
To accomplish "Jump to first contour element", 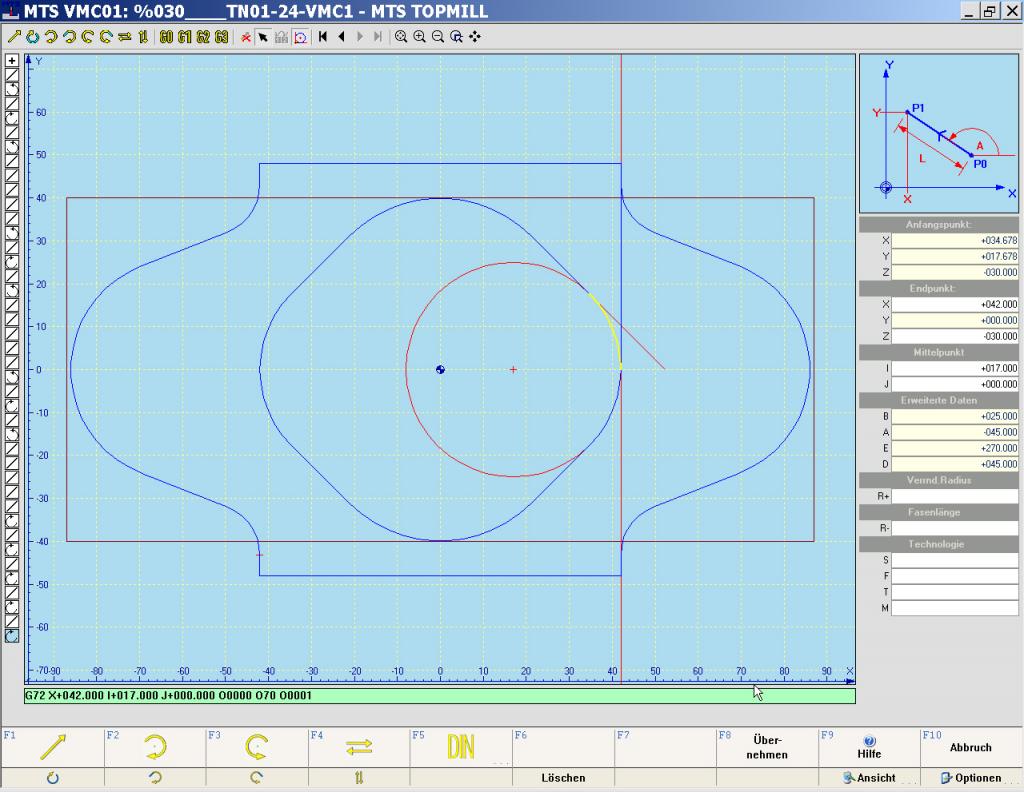I will tap(323, 37).
